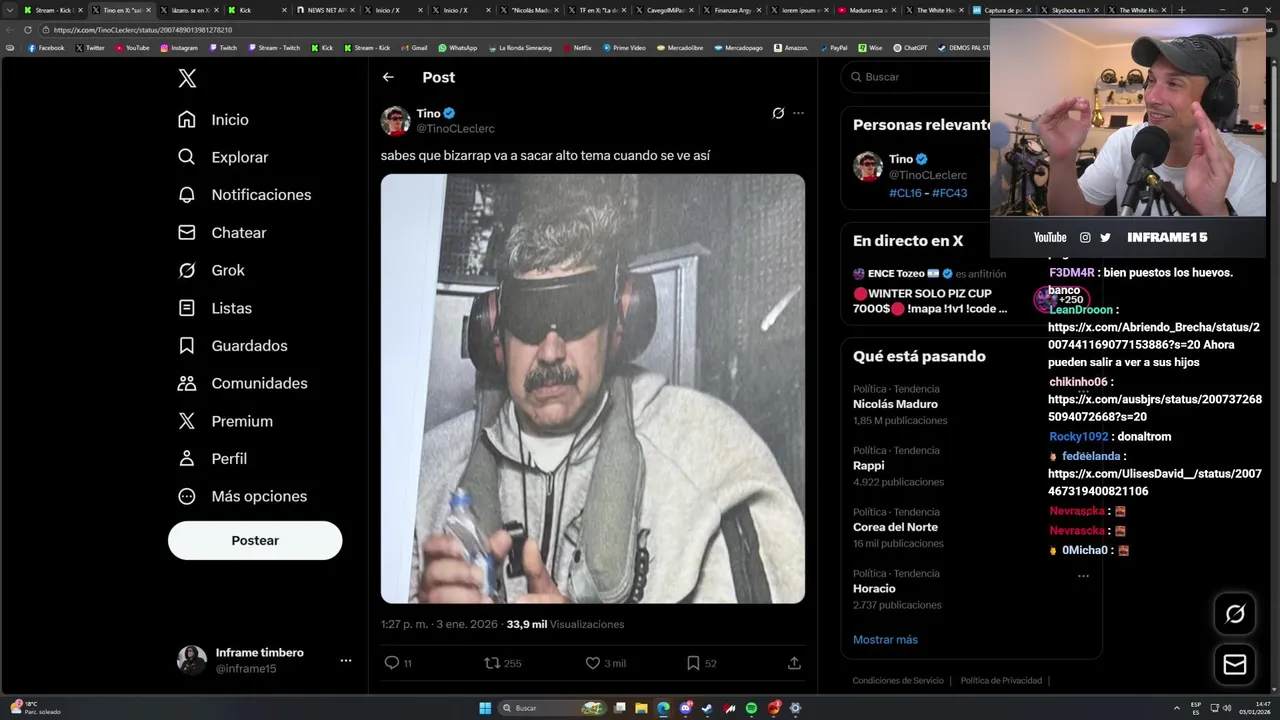Open the post image of the man
Image resolution: width=1280 pixels, height=720 pixels.
(x=593, y=389)
